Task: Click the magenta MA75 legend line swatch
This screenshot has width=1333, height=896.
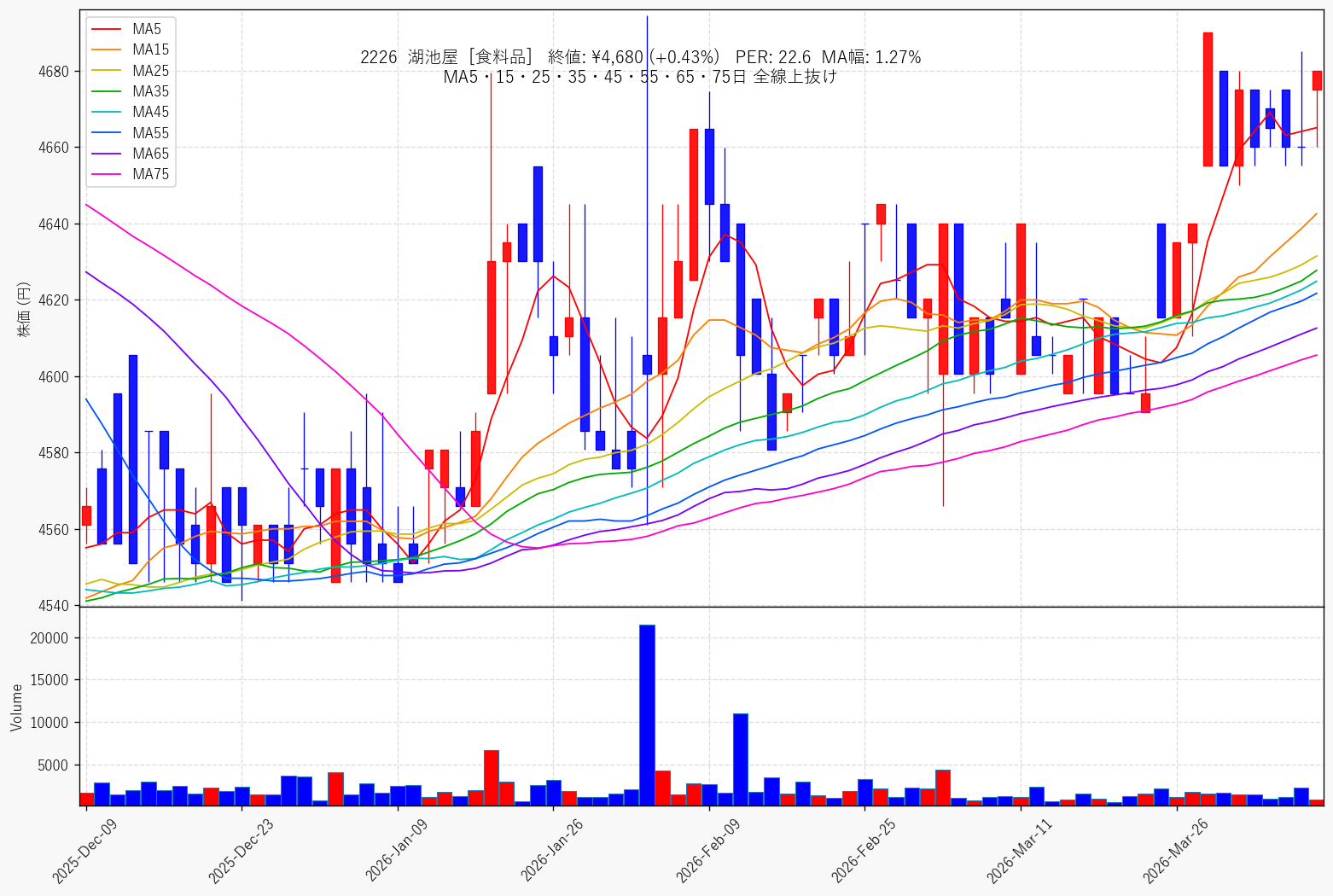Action: pos(107,174)
